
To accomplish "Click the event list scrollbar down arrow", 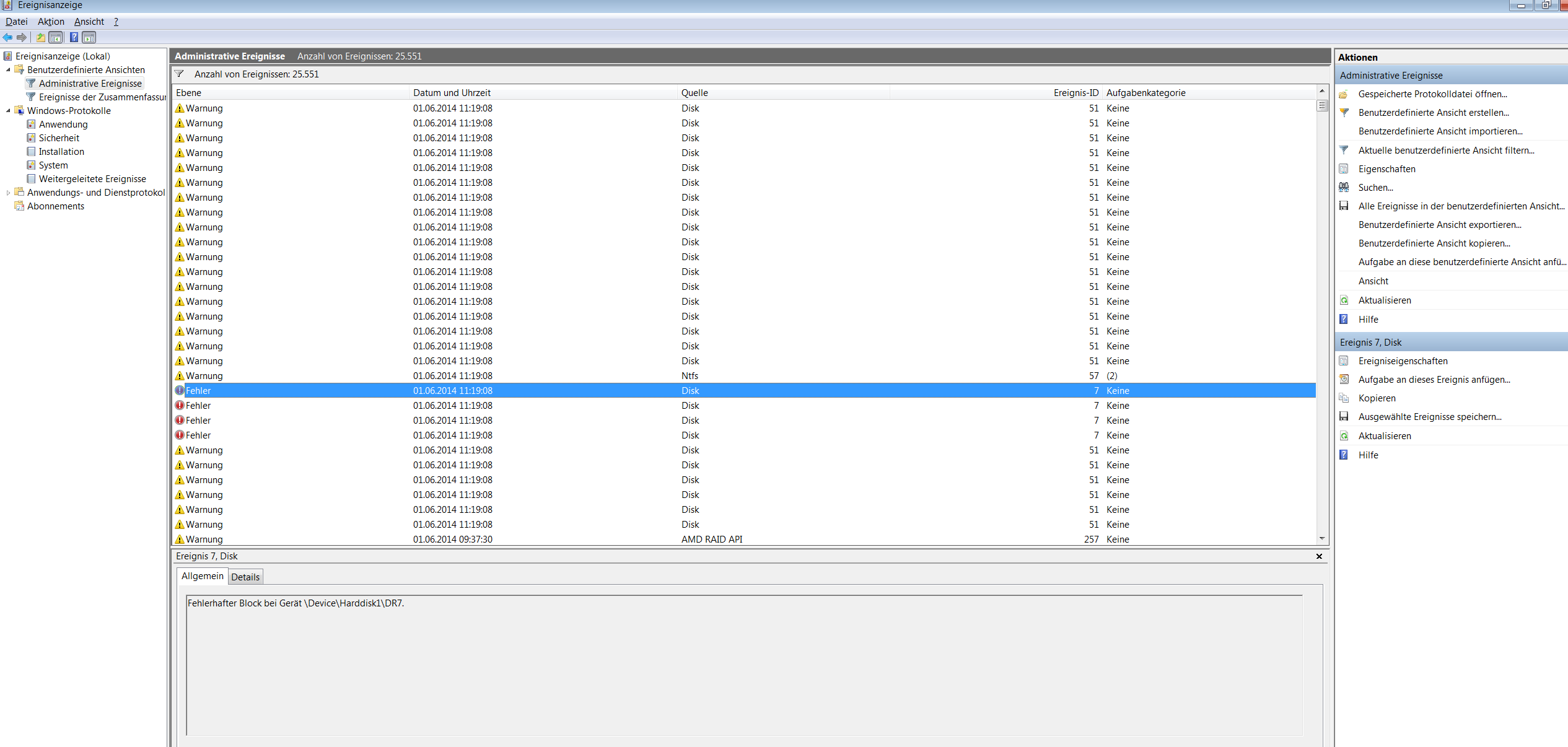I will pos(1322,539).
